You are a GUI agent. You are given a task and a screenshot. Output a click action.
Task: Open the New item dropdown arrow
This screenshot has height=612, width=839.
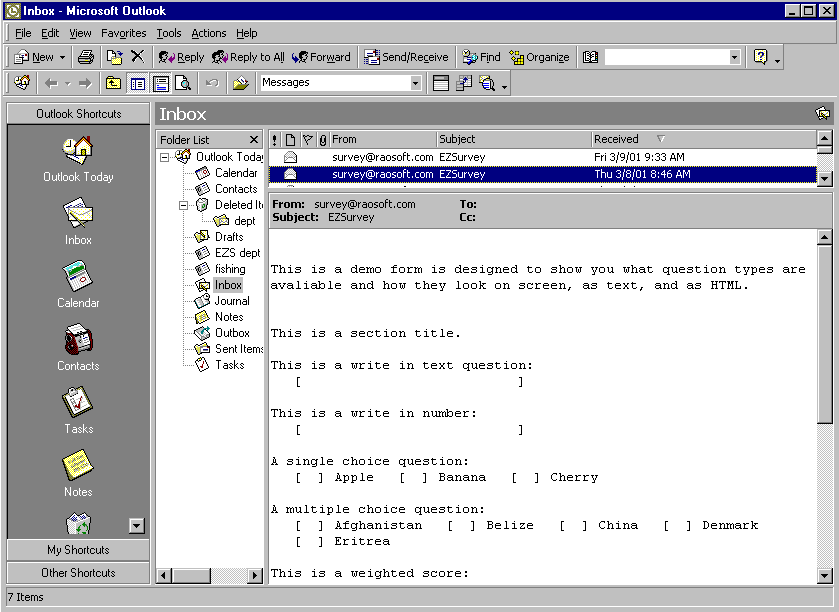[62, 57]
